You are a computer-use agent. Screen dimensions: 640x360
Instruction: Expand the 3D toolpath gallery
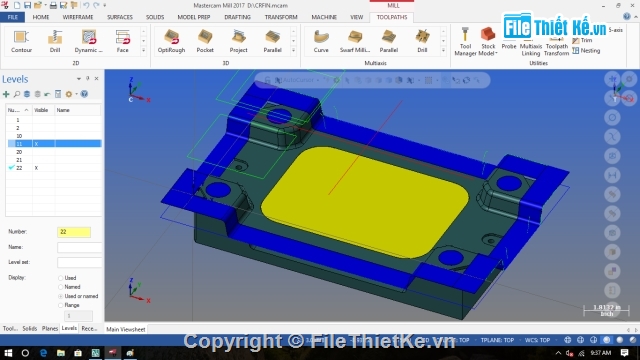point(293,51)
